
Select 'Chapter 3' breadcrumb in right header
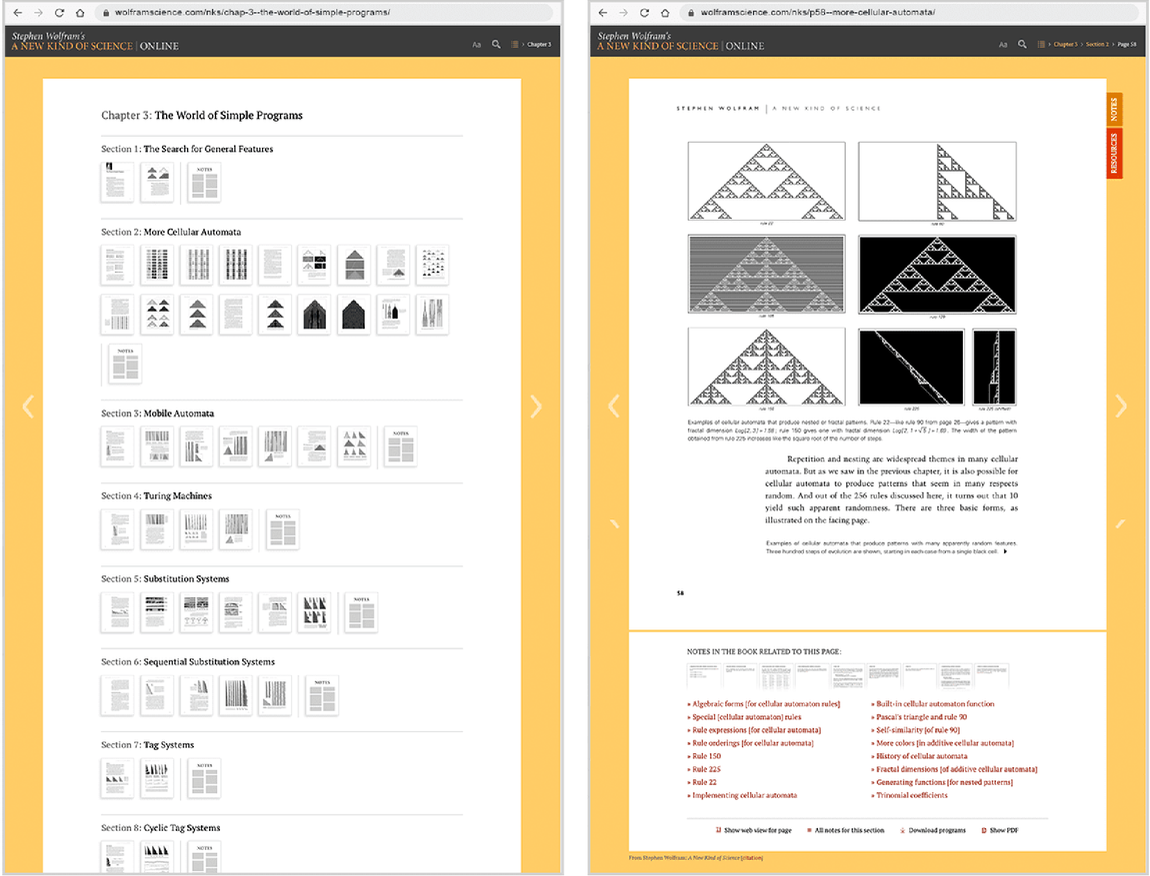(1065, 44)
